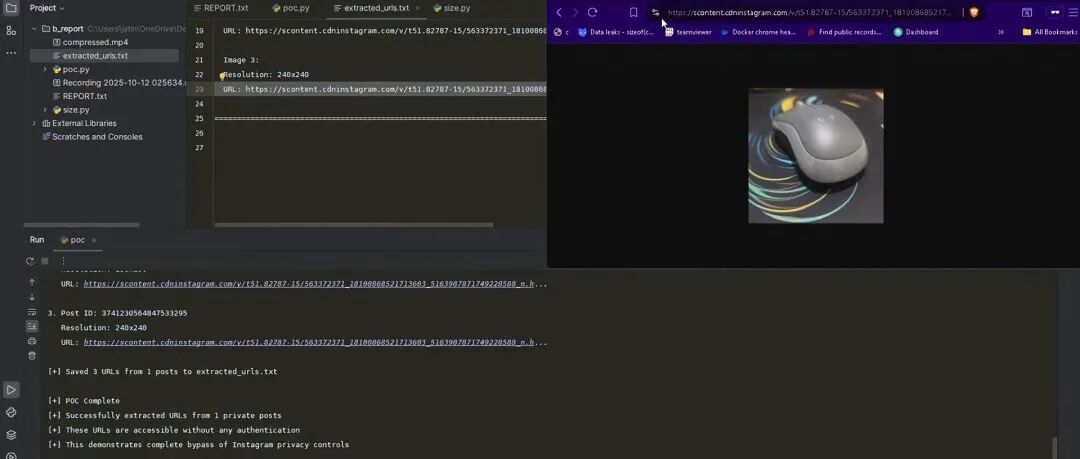This screenshot has height=459, width=1080.
Task: Open the Structure tool window icon
Action: tap(10, 30)
